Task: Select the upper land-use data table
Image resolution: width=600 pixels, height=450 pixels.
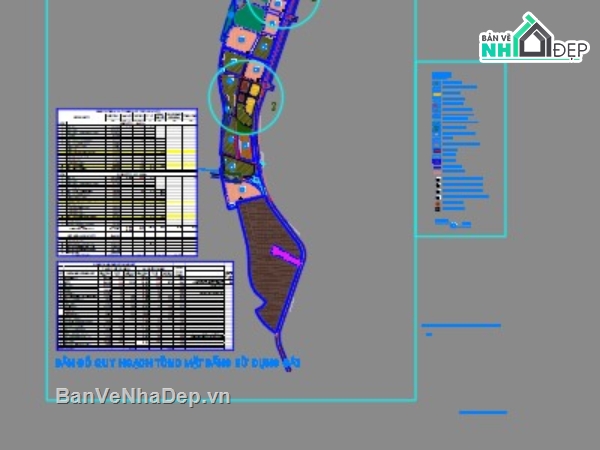Action: [127, 182]
